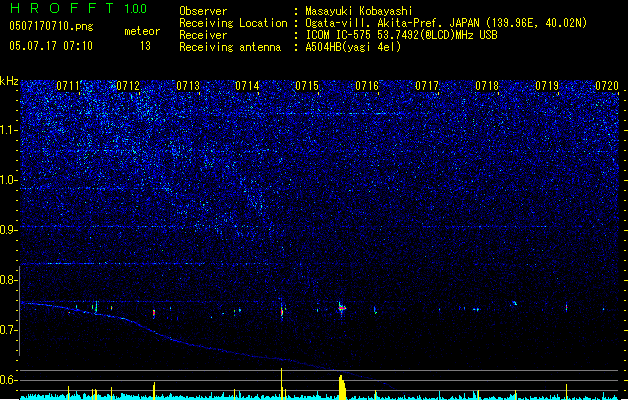Click the observer name Masayuki Kobayashi
Screen dimensions: 629x400
coord(359,11)
